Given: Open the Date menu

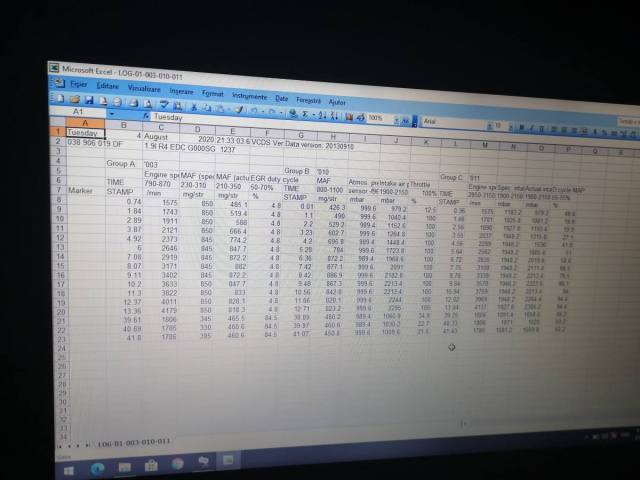Looking at the screenshot, I should [x=281, y=97].
